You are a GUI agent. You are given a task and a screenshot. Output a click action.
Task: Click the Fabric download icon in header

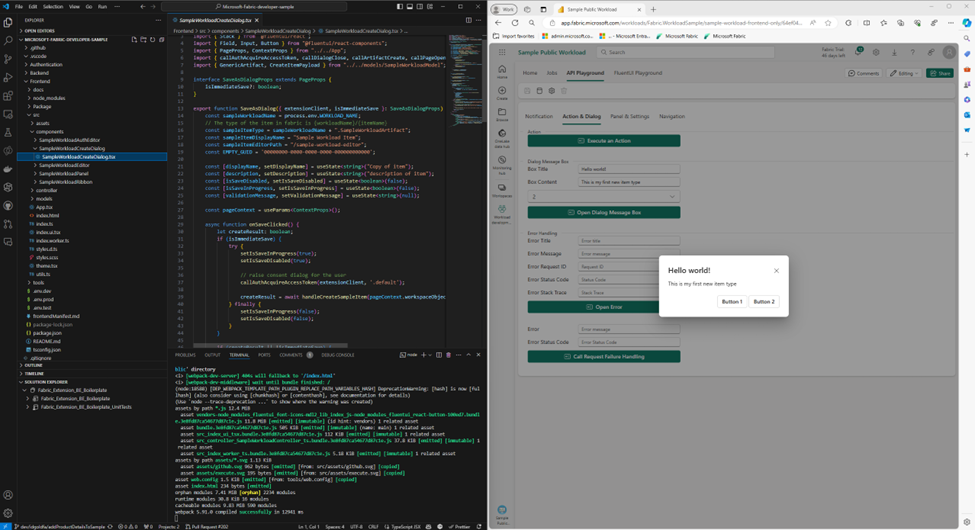point(894,52)
